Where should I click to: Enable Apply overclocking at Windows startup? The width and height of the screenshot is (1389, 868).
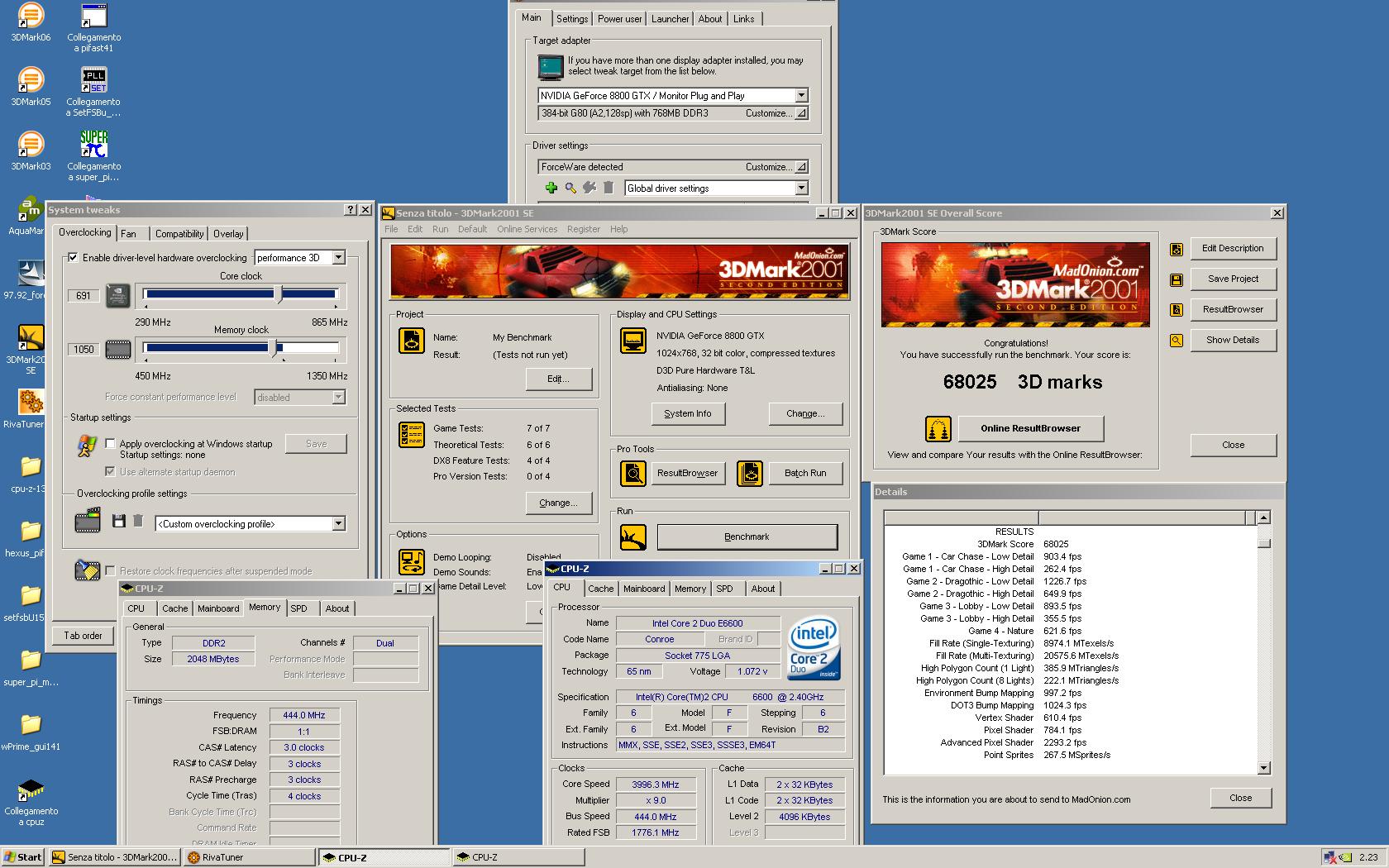[x=110, y=443]
